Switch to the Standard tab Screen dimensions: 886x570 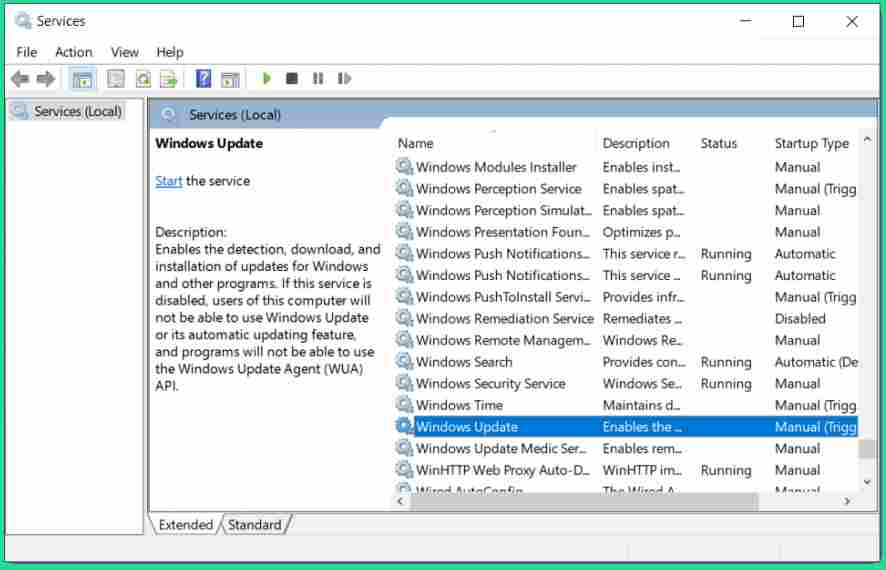click(254, 525)
